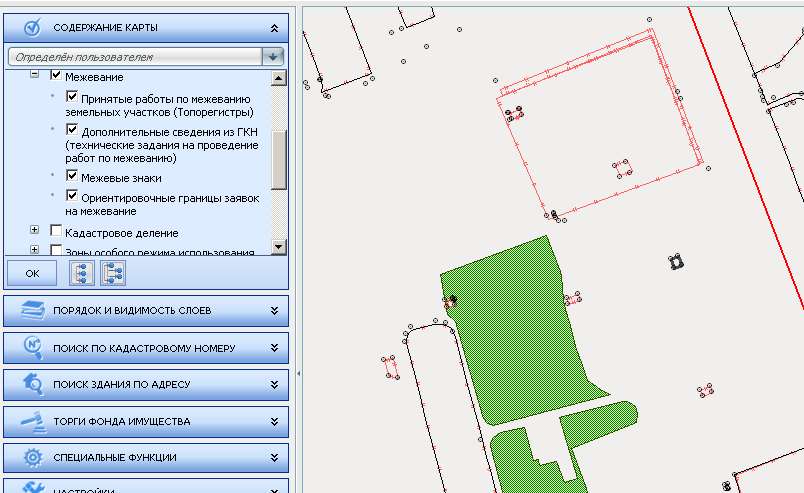Click the cadastral number search magnifier icon
This screenshot has height=493, width=804.
pyautogui.click(x=32, y=348)
